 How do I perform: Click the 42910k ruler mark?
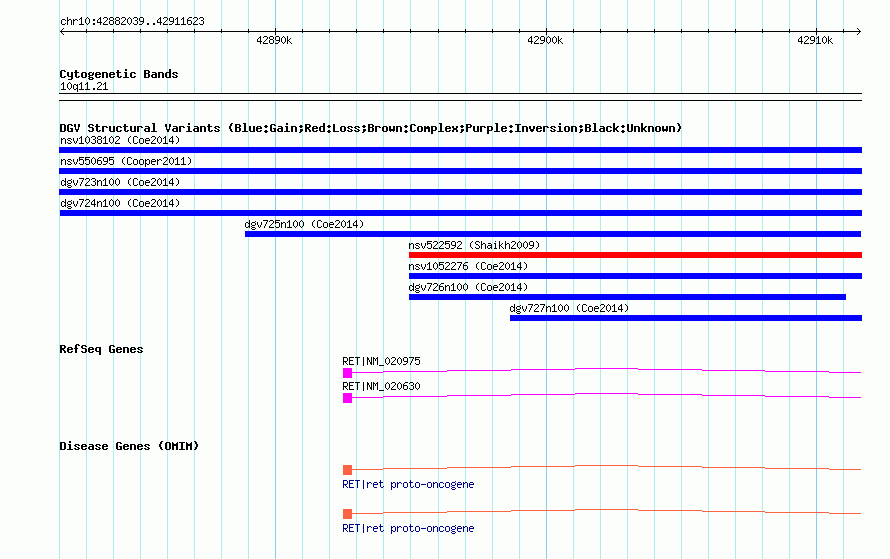click(x=815, y=40)
